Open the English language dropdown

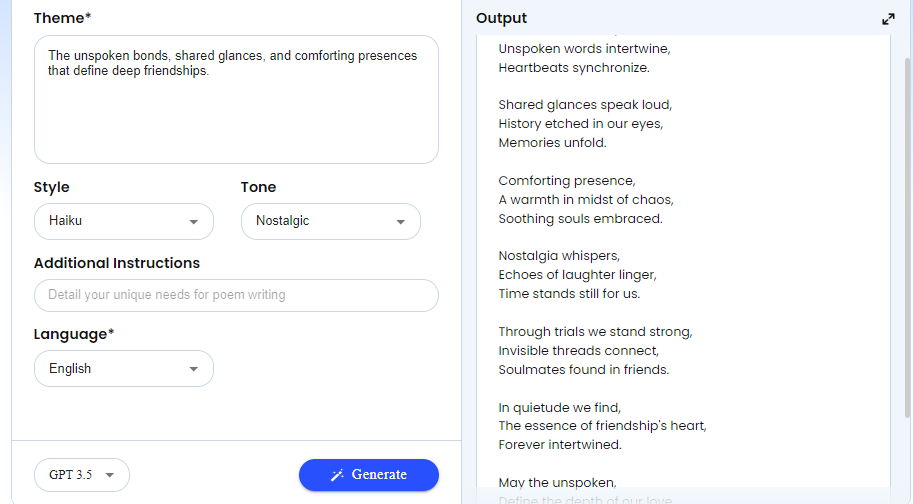point(124,368)
